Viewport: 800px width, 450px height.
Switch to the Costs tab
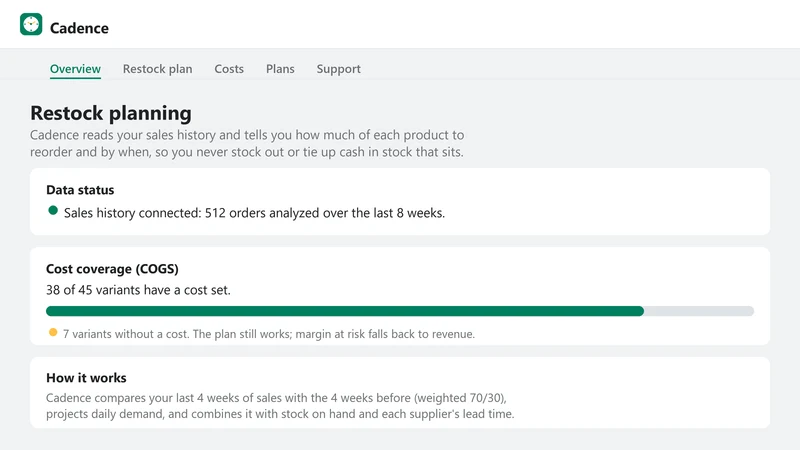(x=229, y=69)
